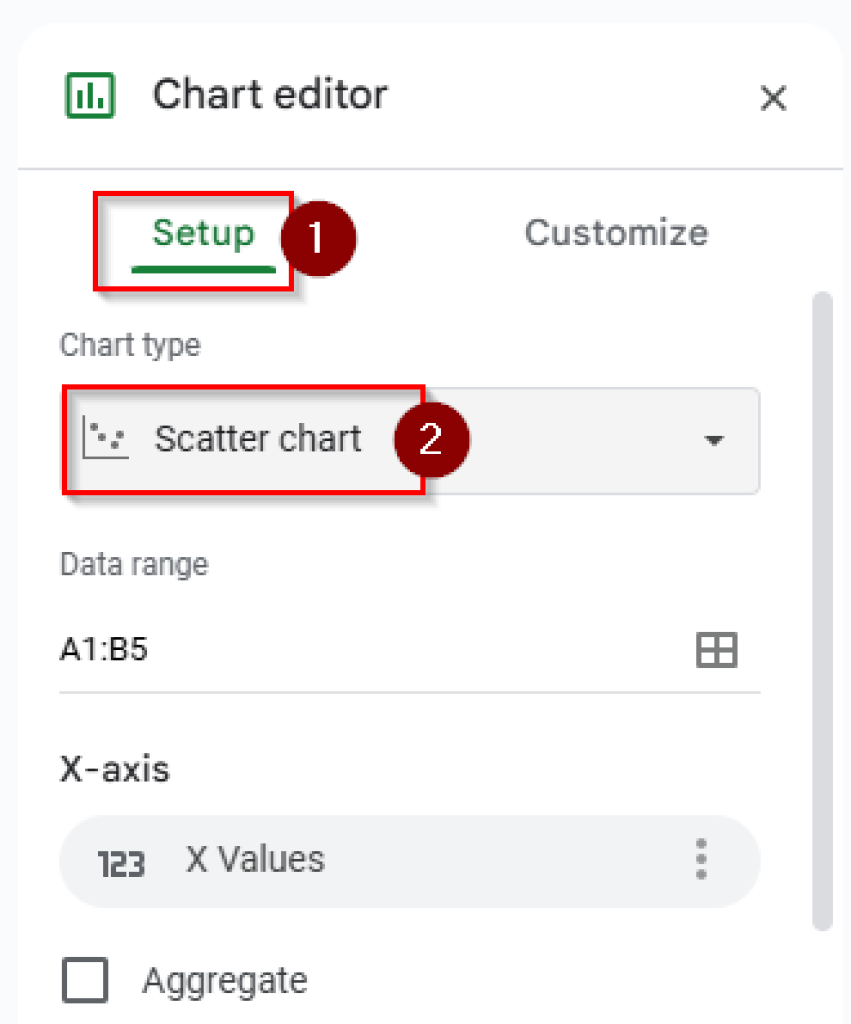Close the Chart editor panel
The height and width of the screenshot is (1024, 851).
[x=773, y=98]
